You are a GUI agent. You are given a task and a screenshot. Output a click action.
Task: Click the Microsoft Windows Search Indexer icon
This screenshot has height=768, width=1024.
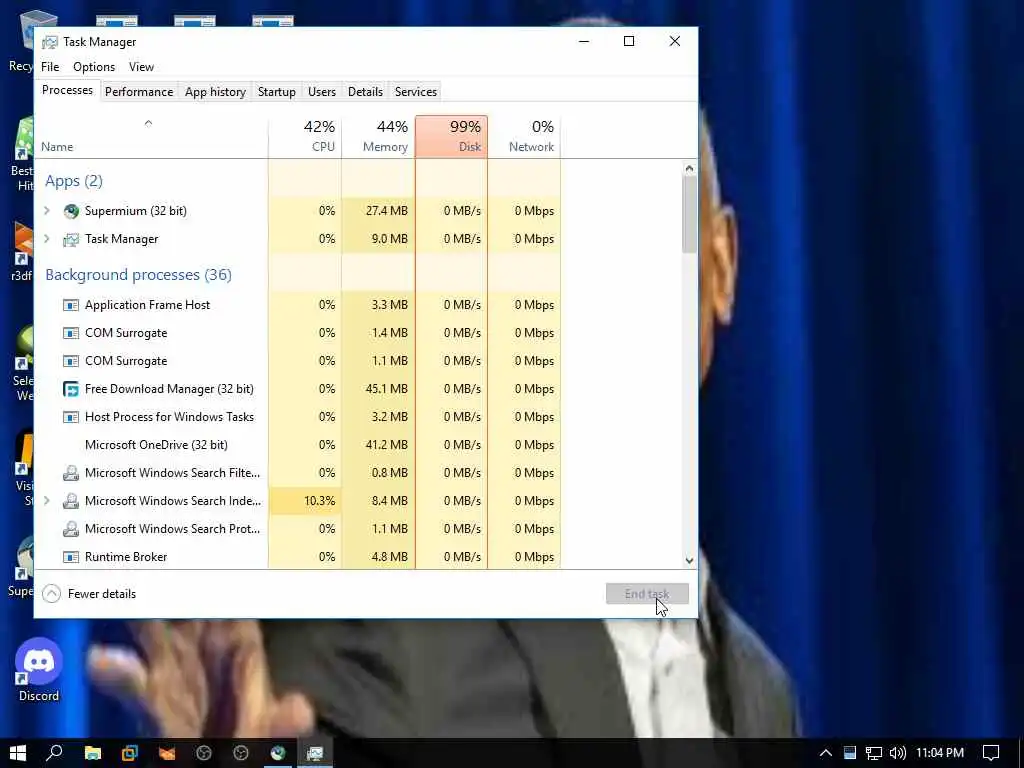[71, 501]
